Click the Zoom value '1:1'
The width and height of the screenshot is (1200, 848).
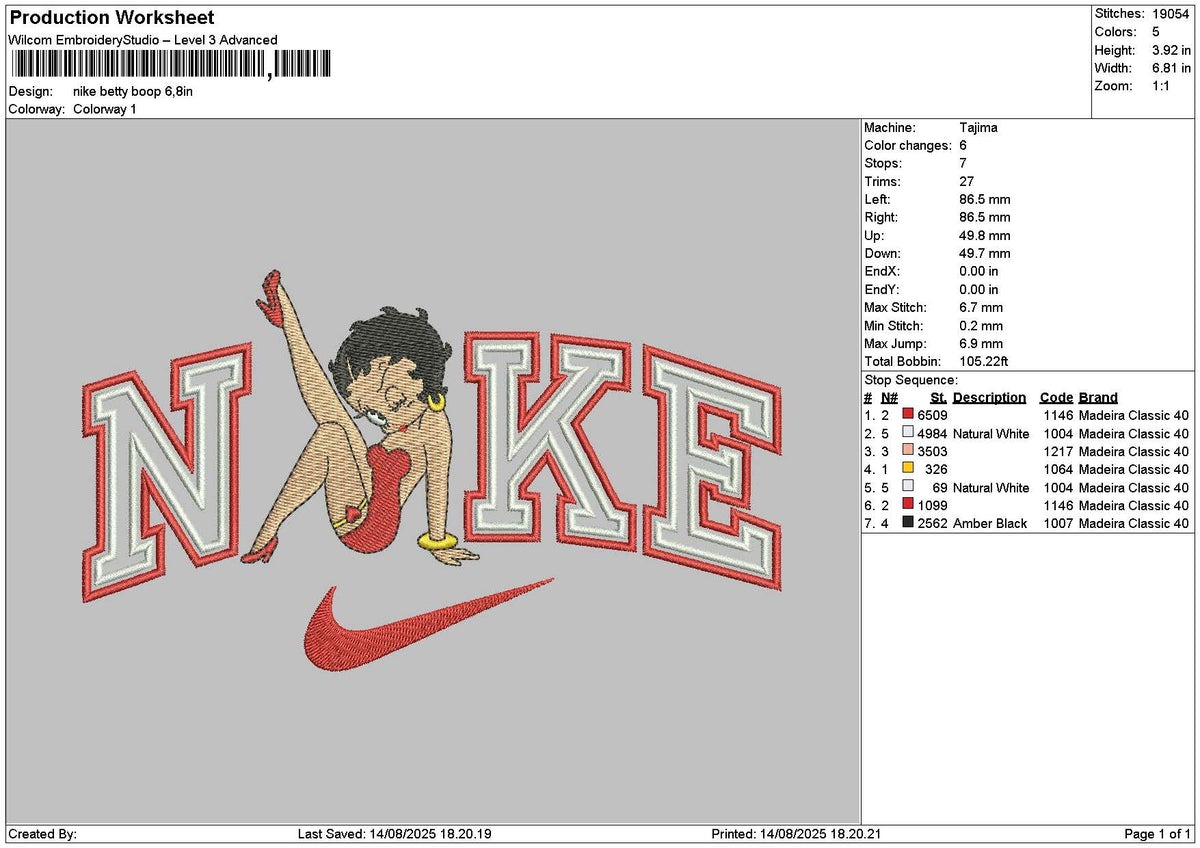click(x=1162, y=86)
